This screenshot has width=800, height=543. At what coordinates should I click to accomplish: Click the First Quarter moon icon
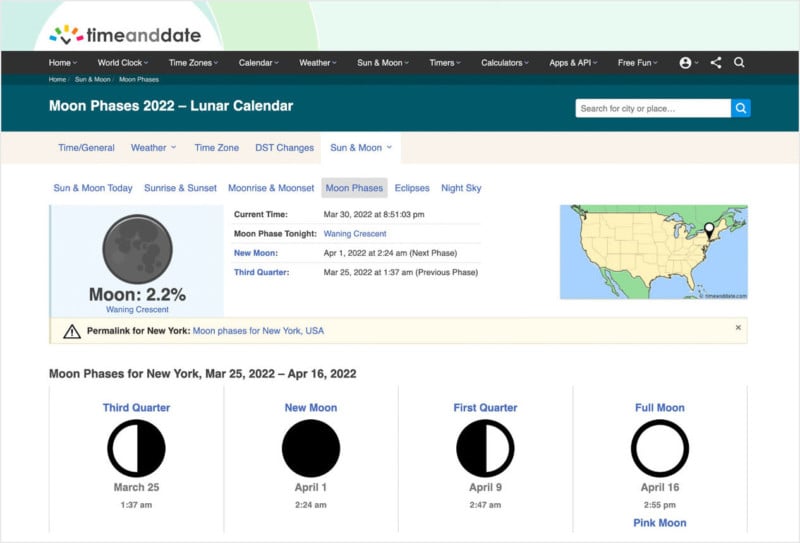click(485, 448)
